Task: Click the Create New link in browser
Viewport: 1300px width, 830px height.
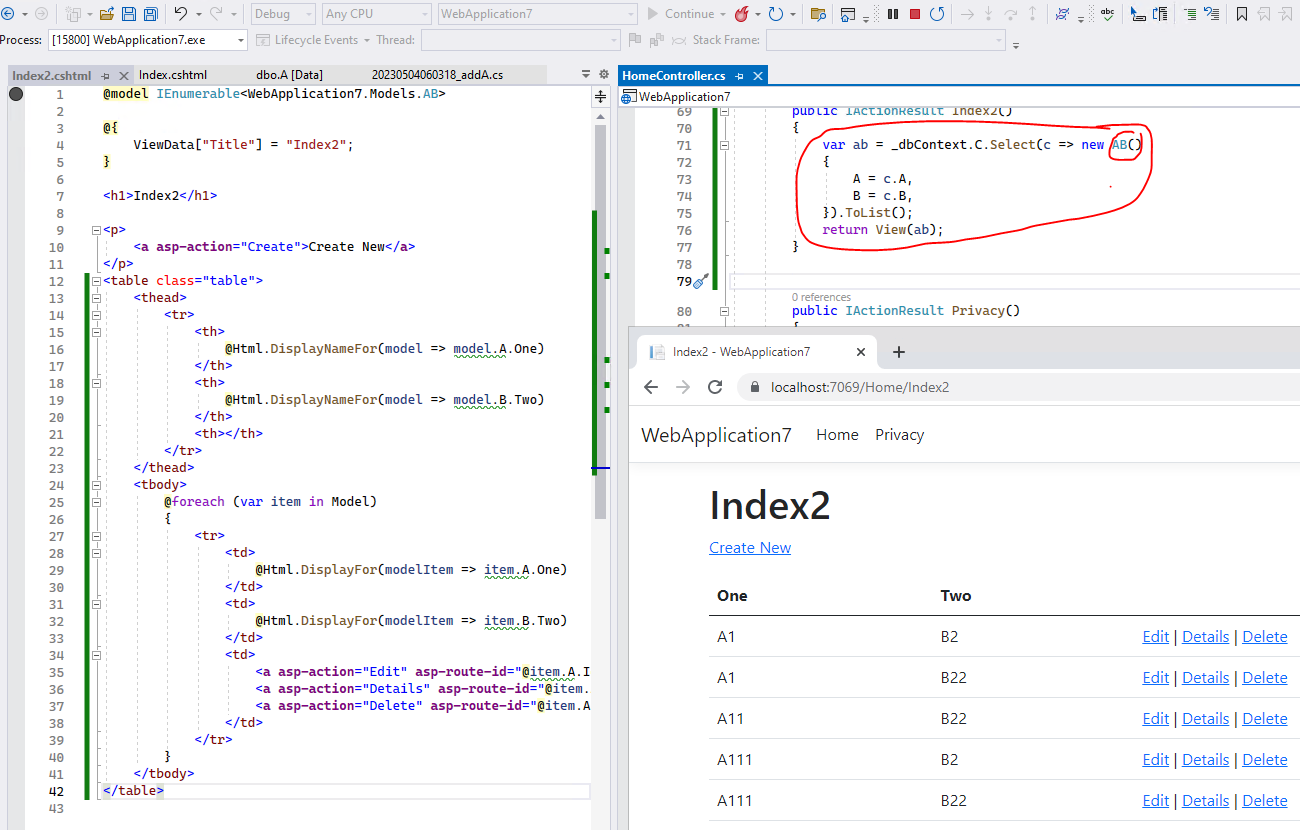Action: click(x=749, y=548)
